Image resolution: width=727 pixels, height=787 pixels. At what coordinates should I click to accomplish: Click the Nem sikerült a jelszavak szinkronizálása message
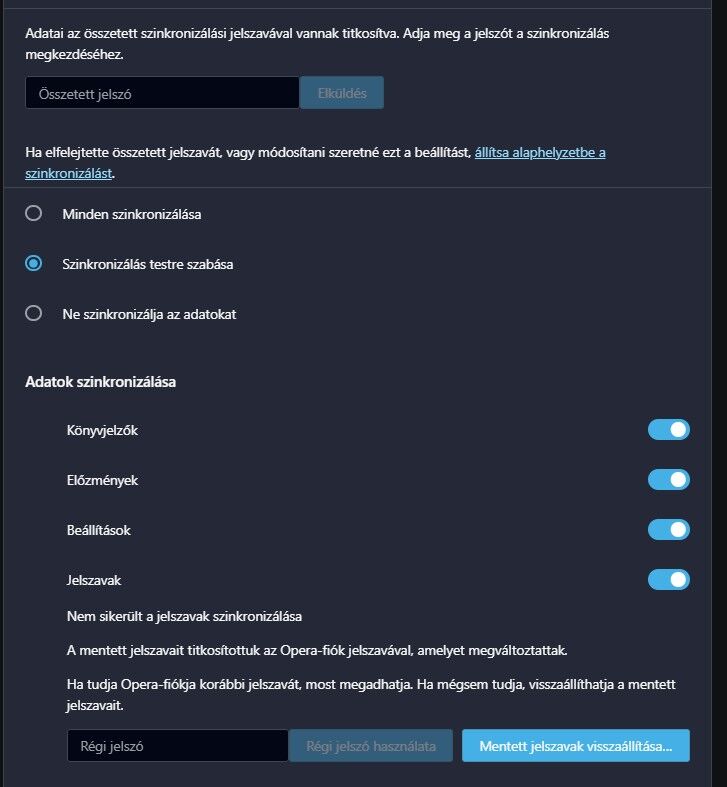[x=184, y=616]
